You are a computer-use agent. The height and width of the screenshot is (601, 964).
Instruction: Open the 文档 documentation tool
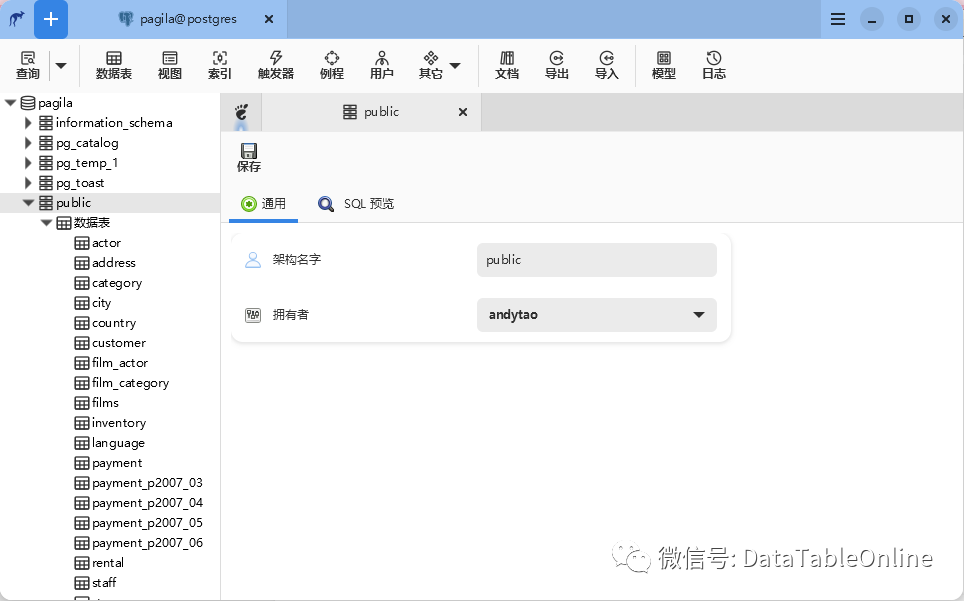click(x=507, y=65)
